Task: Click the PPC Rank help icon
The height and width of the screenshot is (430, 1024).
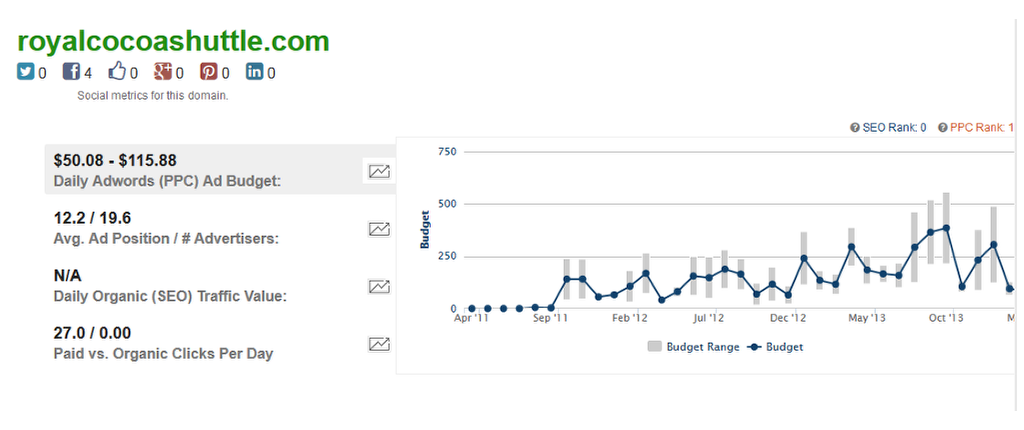Action: tap(943, 128)
